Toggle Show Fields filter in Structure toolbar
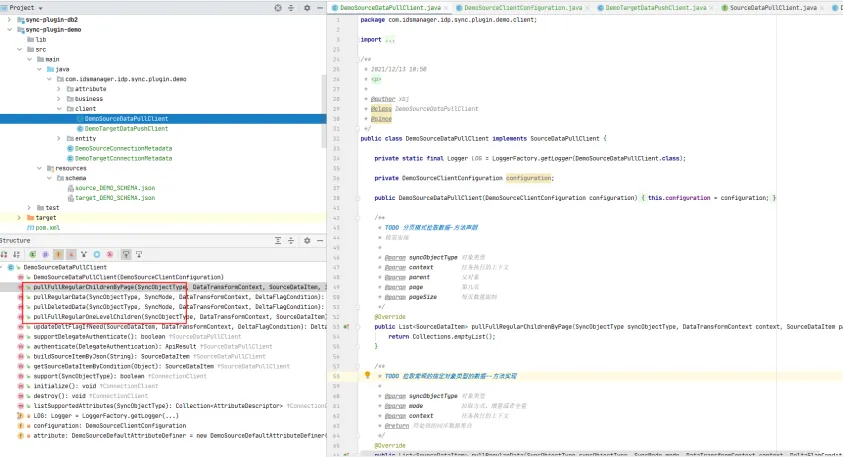843x457 pixels. (x=57, y=255)
